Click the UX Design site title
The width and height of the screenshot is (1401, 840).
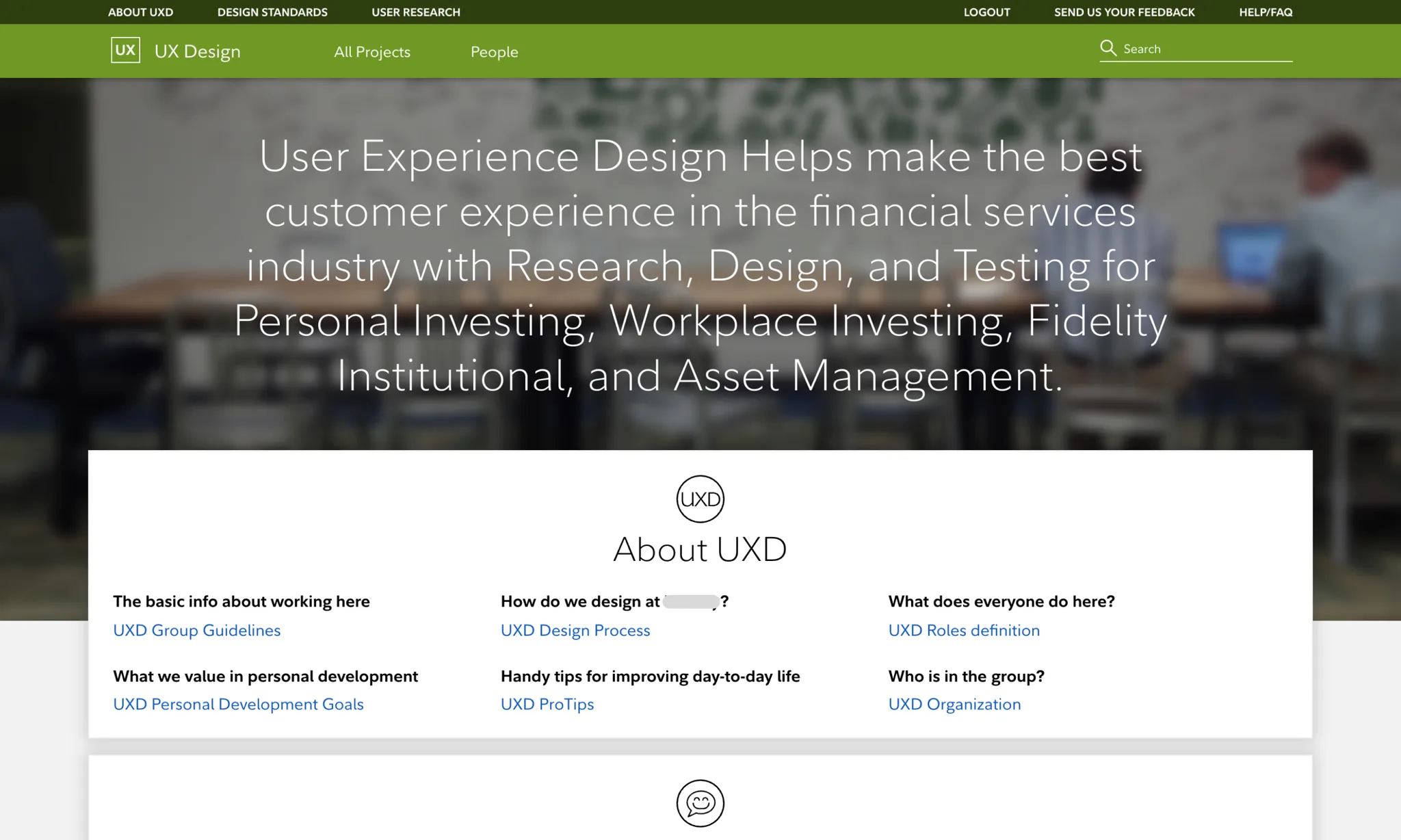[197, 51]
